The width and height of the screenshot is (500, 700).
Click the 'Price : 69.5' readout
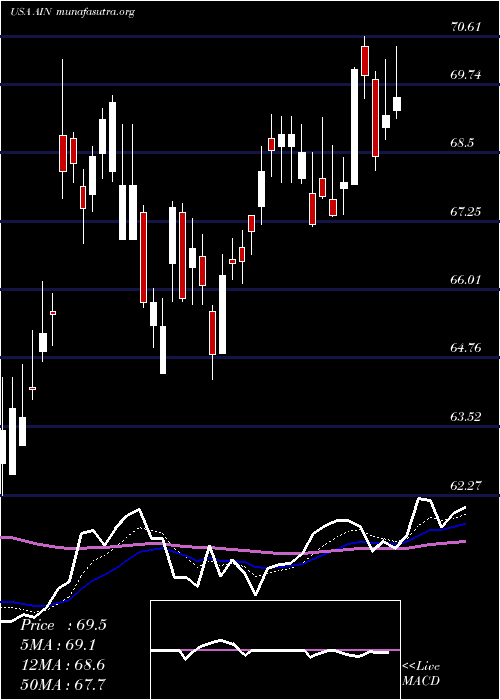63,625
